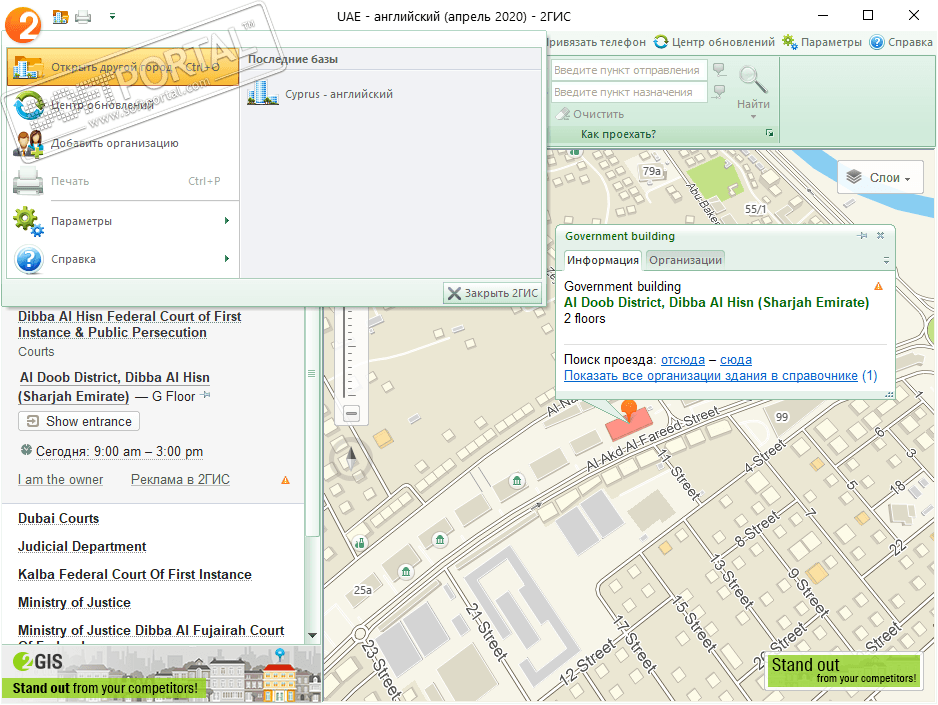Click the green 'Stand out' map advertisement

[x=843, y=670]
